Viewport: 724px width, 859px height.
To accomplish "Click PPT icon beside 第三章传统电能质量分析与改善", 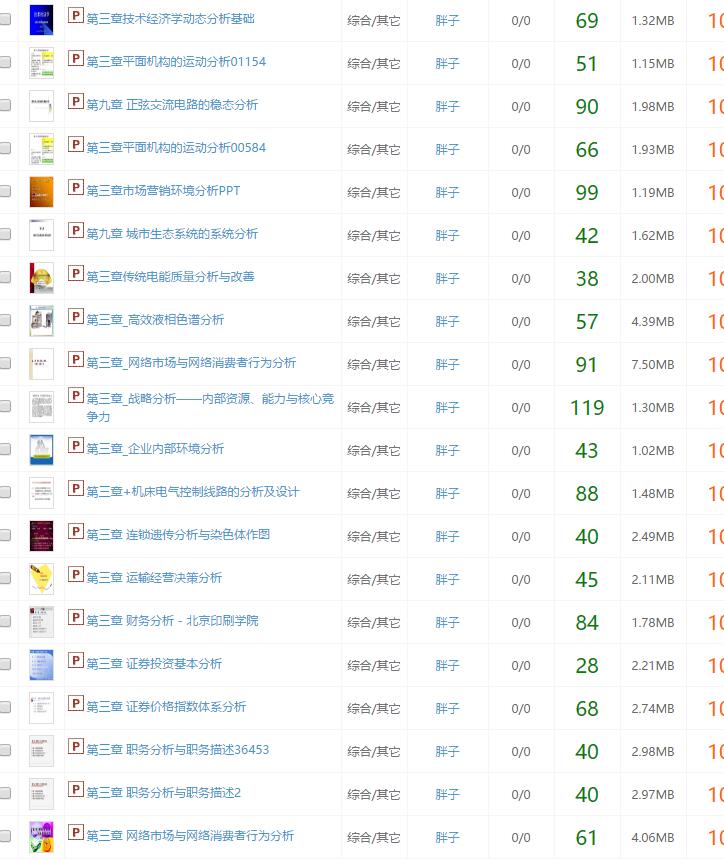I will (x=75, y=274).
